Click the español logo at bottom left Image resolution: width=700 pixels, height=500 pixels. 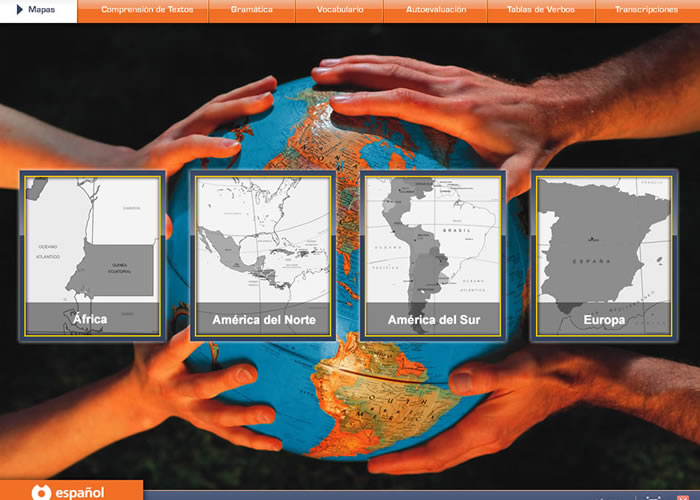point(68,492)
